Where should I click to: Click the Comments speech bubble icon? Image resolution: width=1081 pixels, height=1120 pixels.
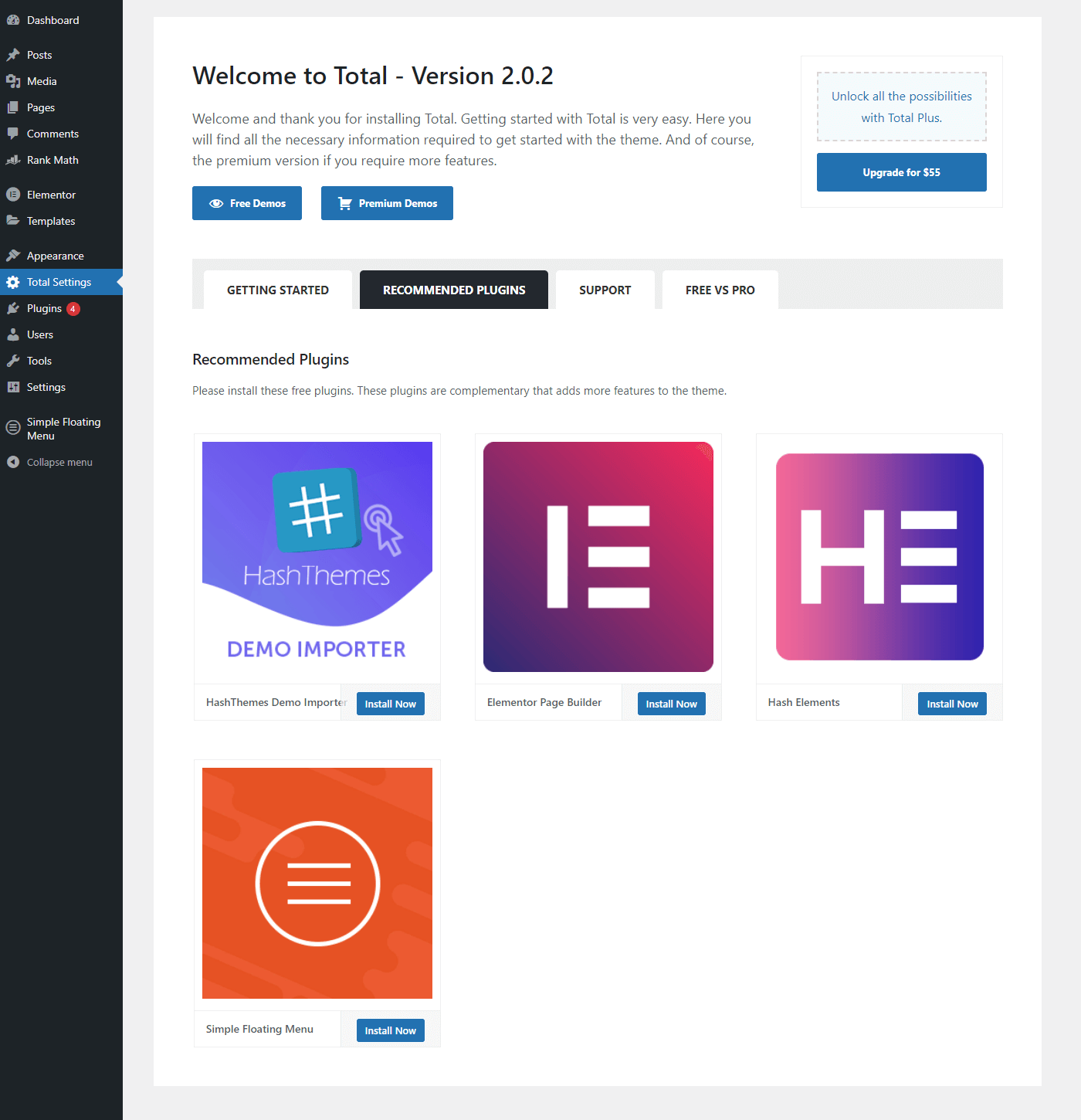point(13,134)
